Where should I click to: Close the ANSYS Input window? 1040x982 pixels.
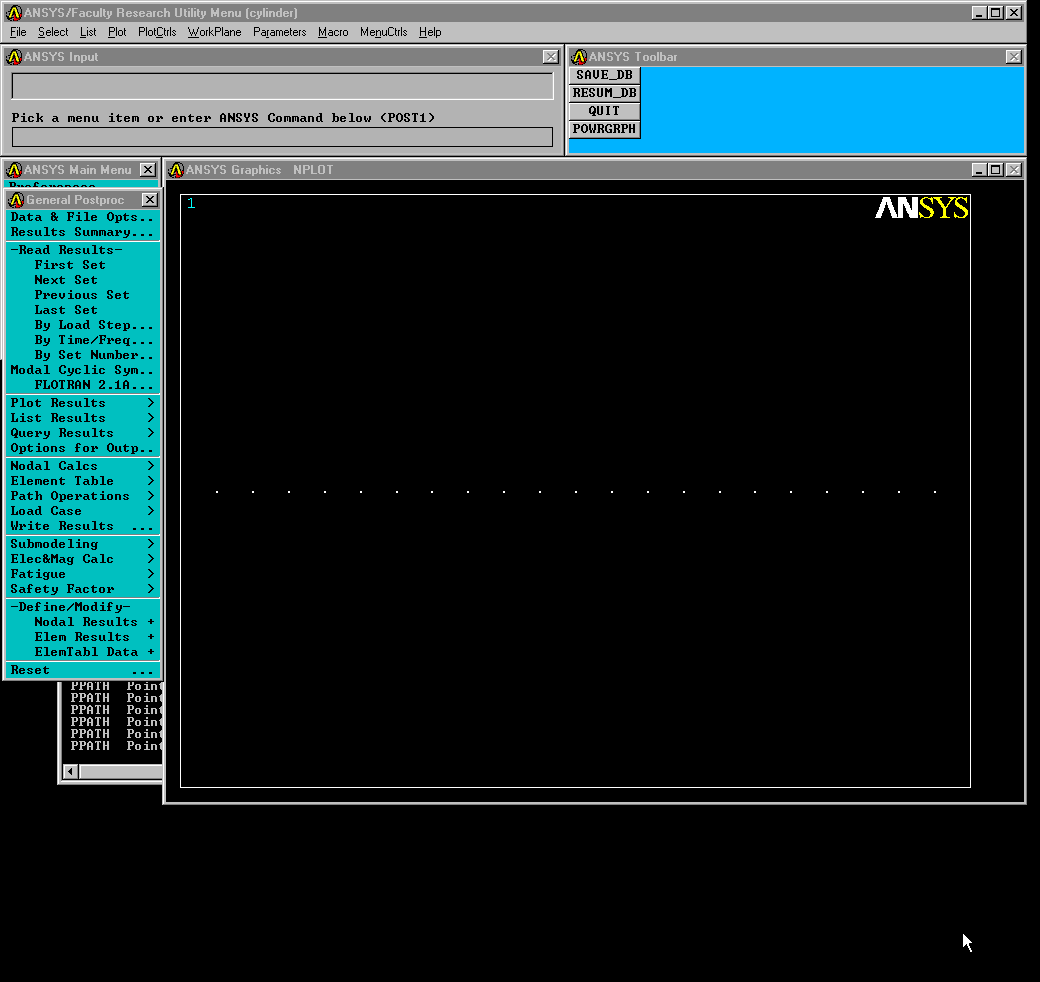click(x=551, y=57)
